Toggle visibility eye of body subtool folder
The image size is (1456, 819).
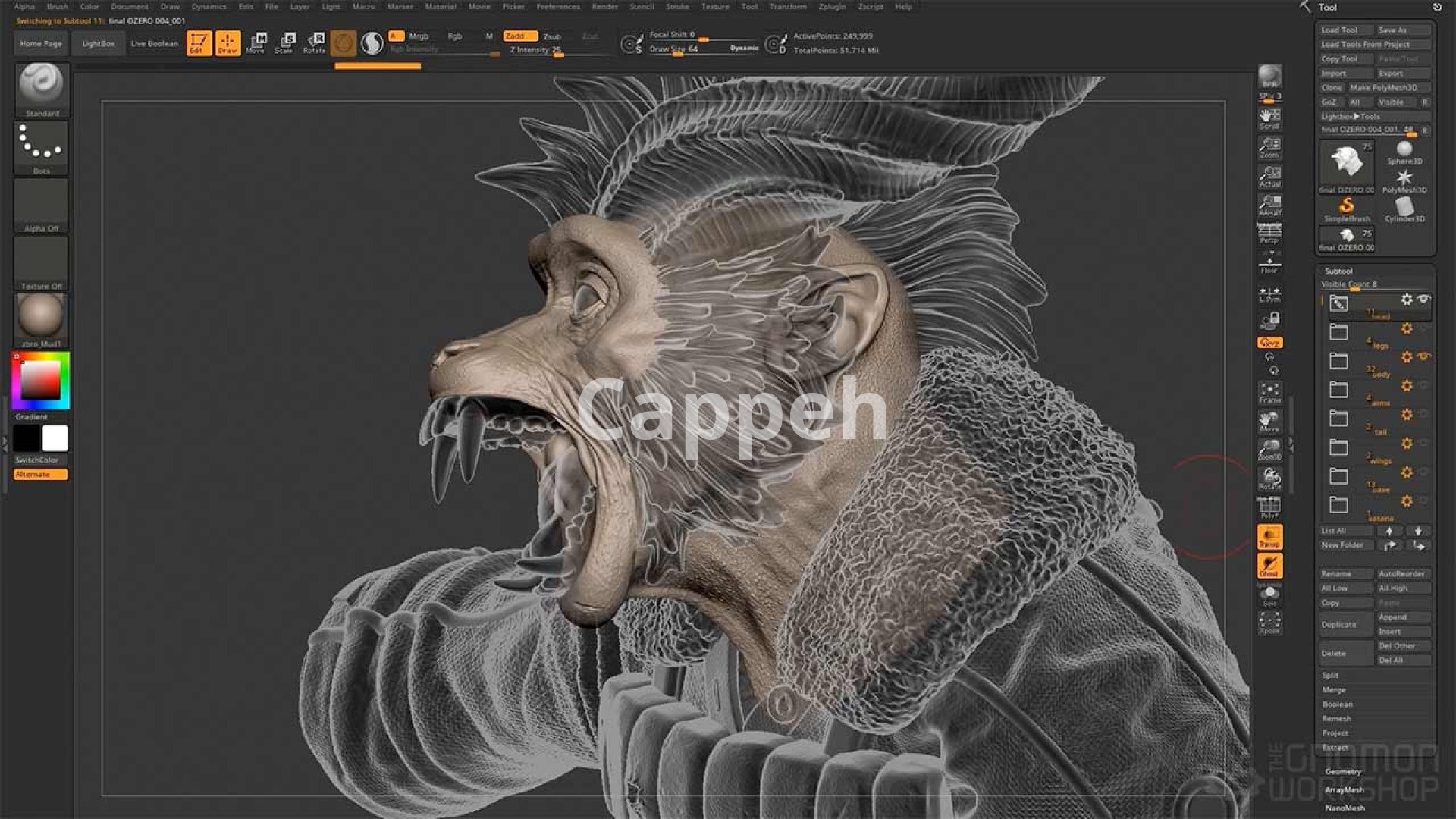coord(1424,356)
